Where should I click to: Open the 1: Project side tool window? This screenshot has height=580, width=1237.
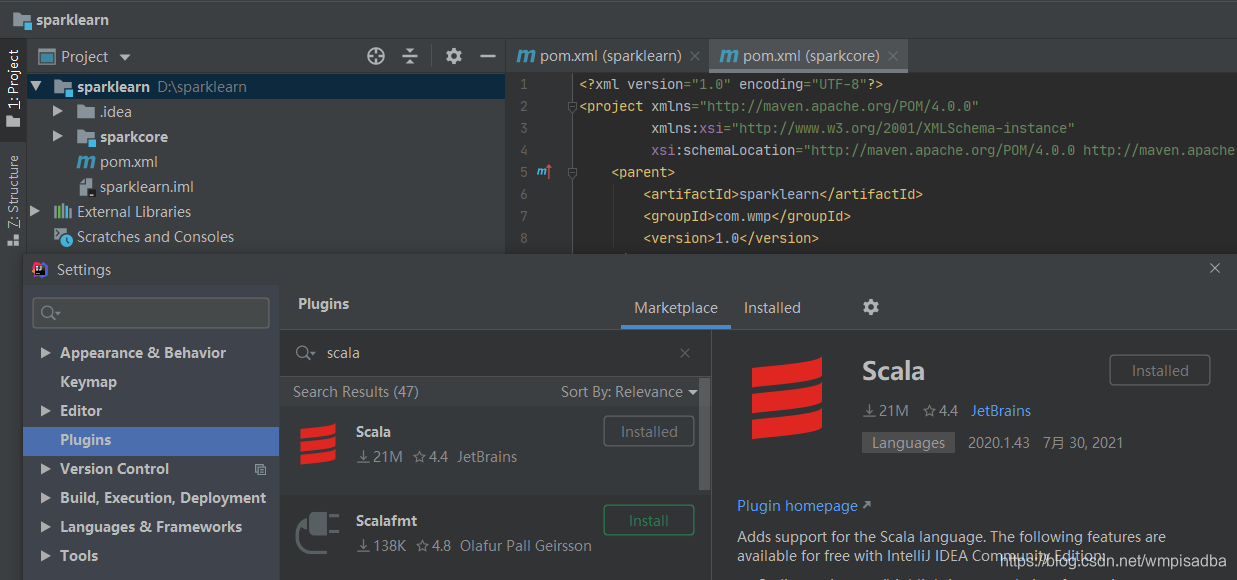point(13,88)
